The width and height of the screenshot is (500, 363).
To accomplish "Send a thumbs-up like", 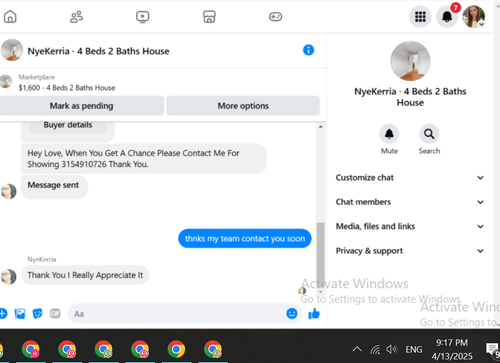I will (314, 313).
